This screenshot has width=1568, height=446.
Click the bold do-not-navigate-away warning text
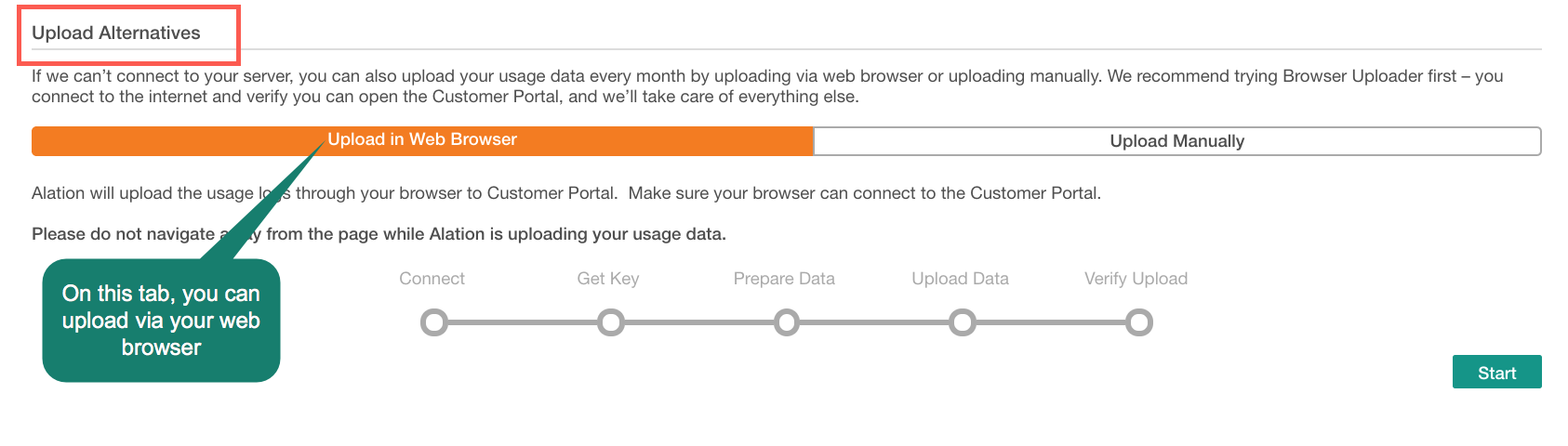(x=379, y=234)
